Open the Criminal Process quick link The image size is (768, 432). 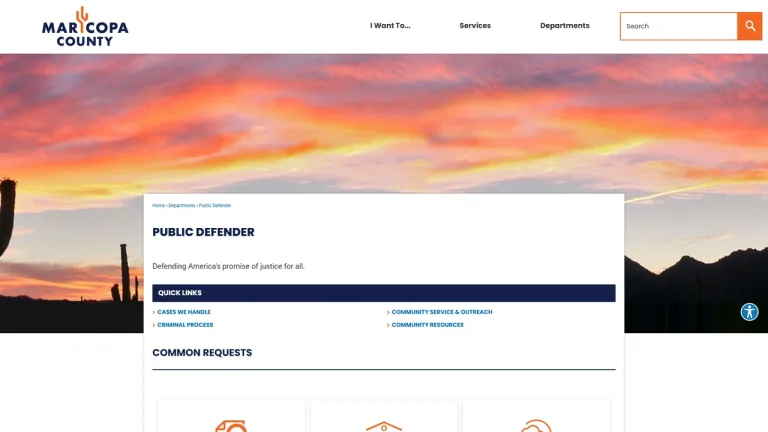pos(185,325)
